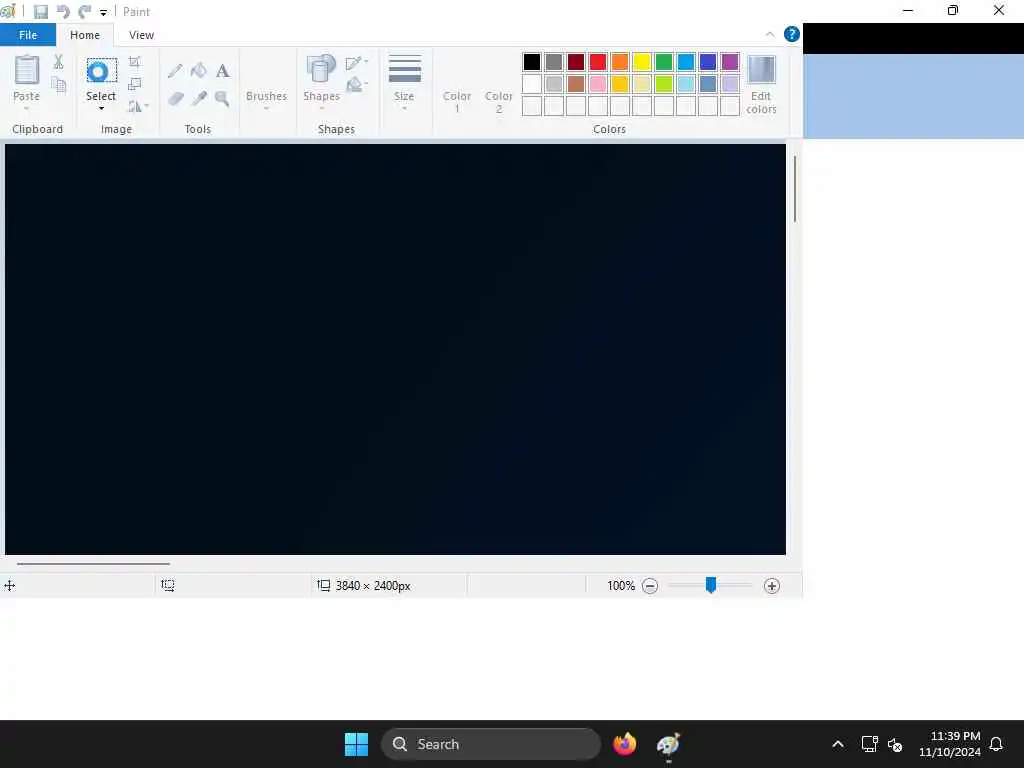Click the Select rectangle icon

click(101, 71)
